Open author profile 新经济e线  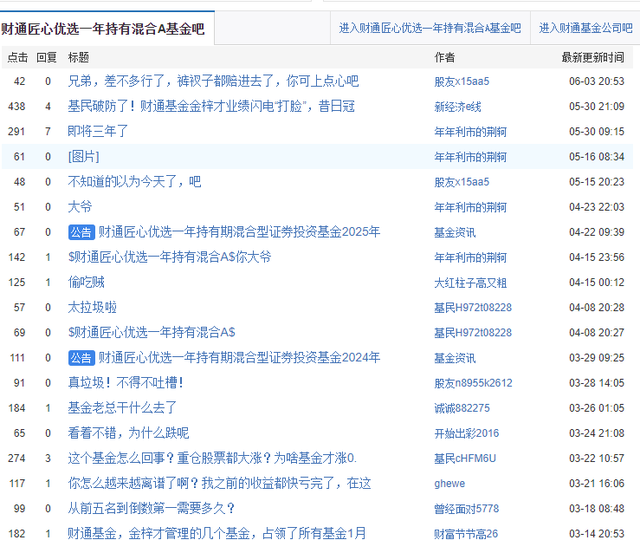click(458, 107)
